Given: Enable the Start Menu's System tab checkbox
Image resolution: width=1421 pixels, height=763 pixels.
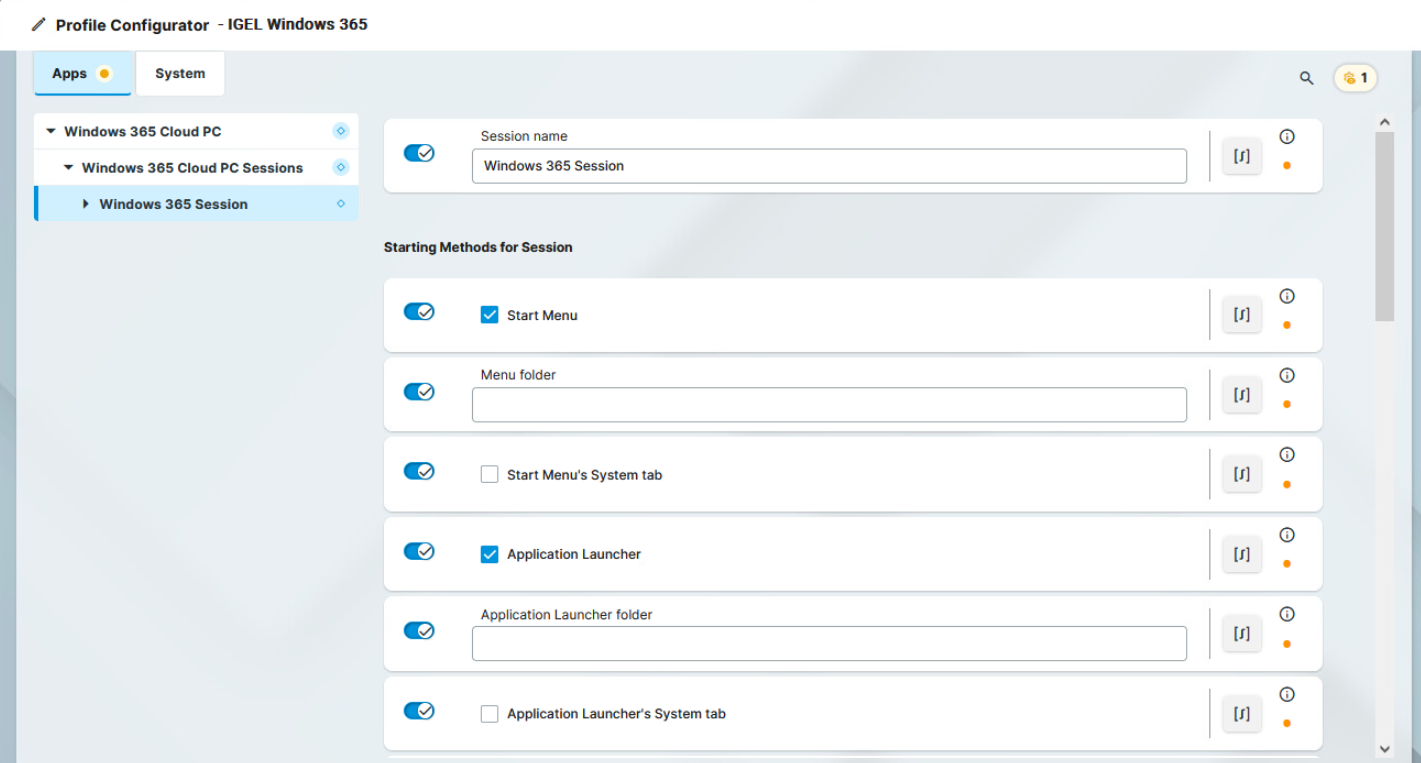Looking at the screenshot, I should point(489,475).
